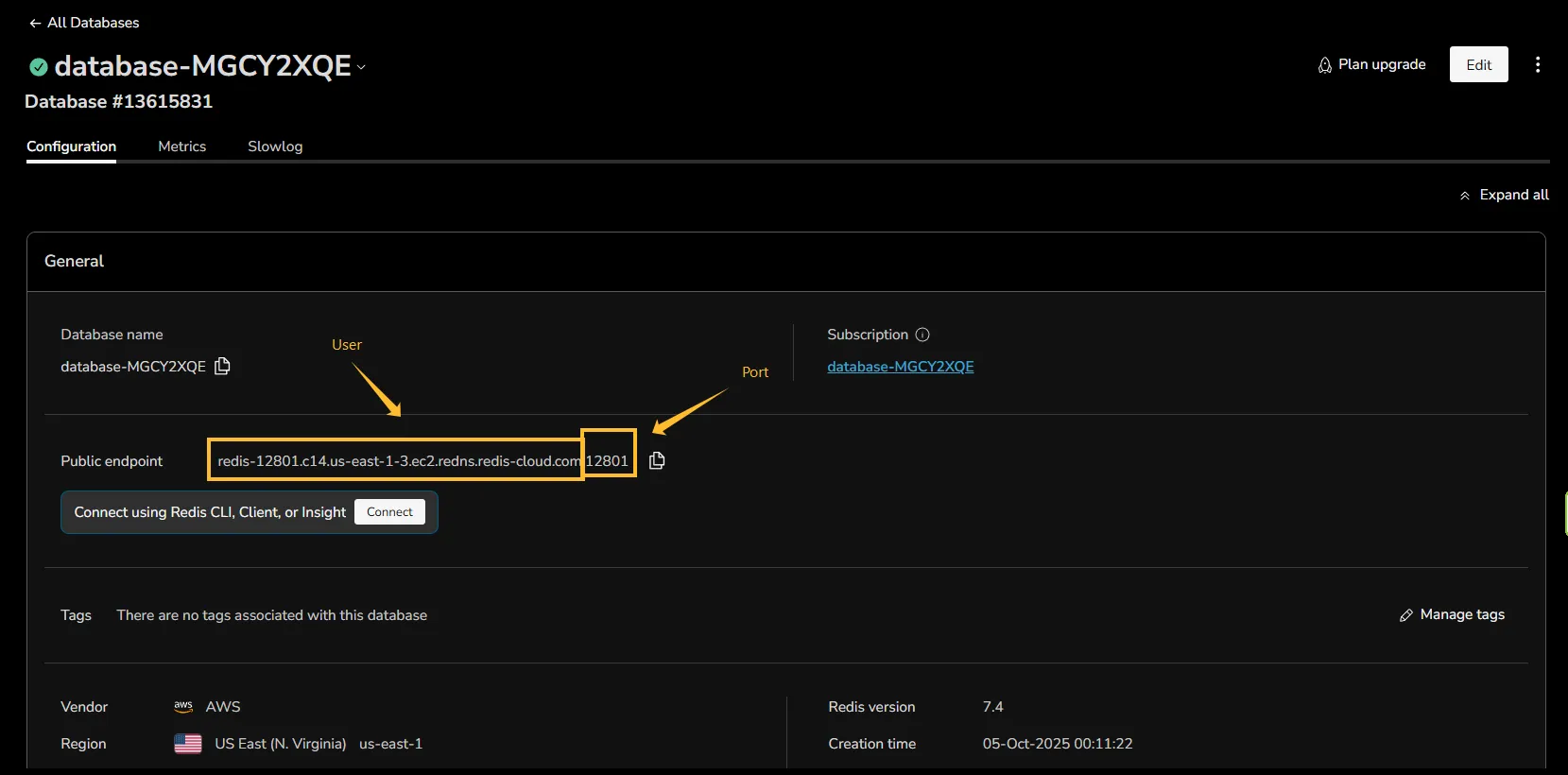Open the database-MGCY2XQE subscription link
This screenshot has height=775, width=1568.
tap(900, 367)
